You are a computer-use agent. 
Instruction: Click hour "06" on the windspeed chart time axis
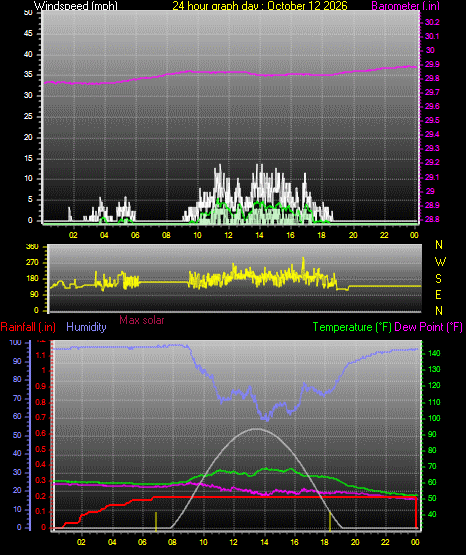(x=135, y=235)
